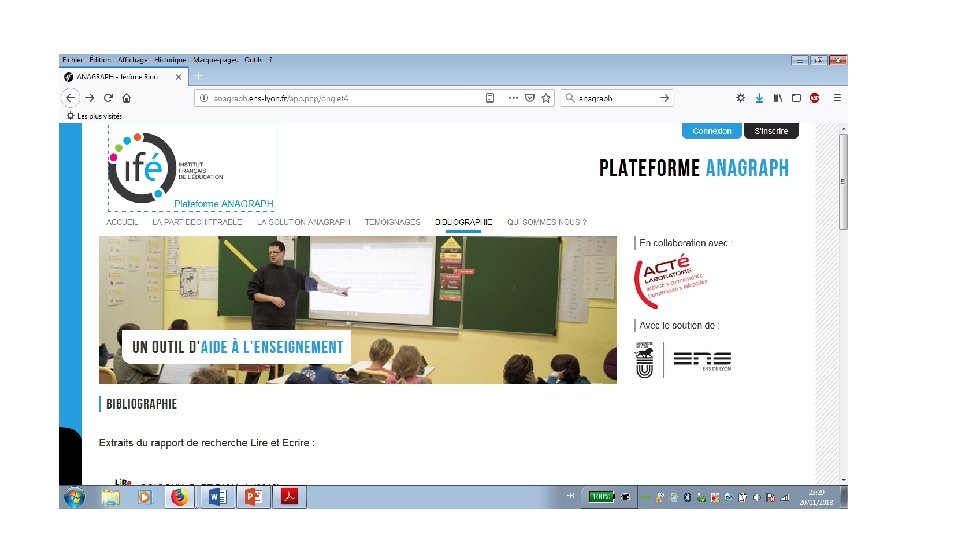Image resolution: width=960 pixels, height=540 pixels.
Task: Click the Connexion button
Action: coord(711,131)
